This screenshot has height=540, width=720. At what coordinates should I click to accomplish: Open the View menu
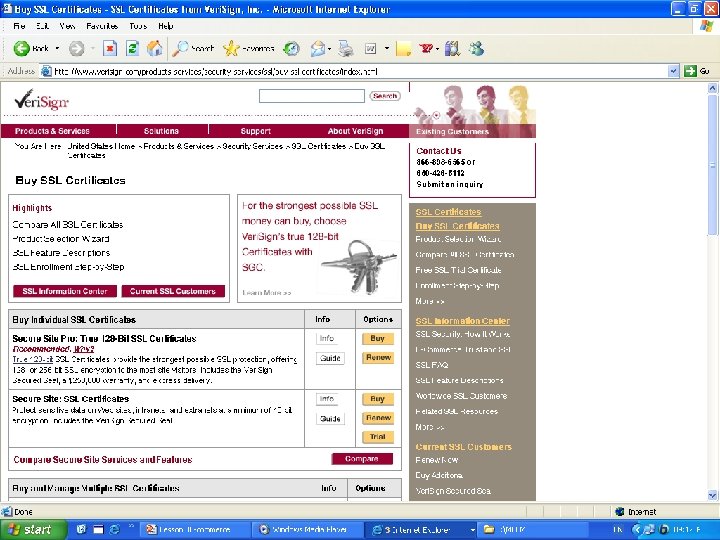click(x=67, y=26)
